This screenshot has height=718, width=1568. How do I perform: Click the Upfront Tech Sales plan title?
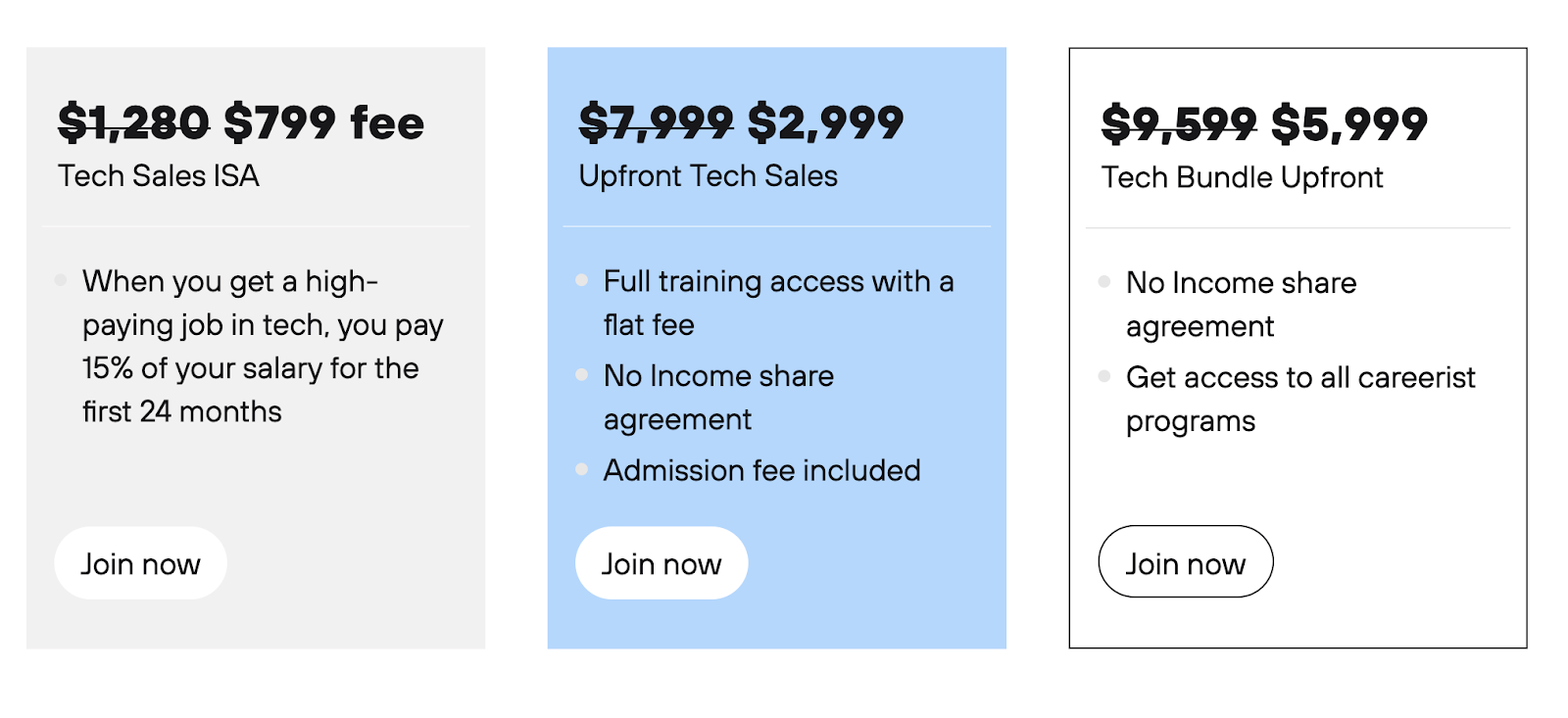click(x=709, y=176)
